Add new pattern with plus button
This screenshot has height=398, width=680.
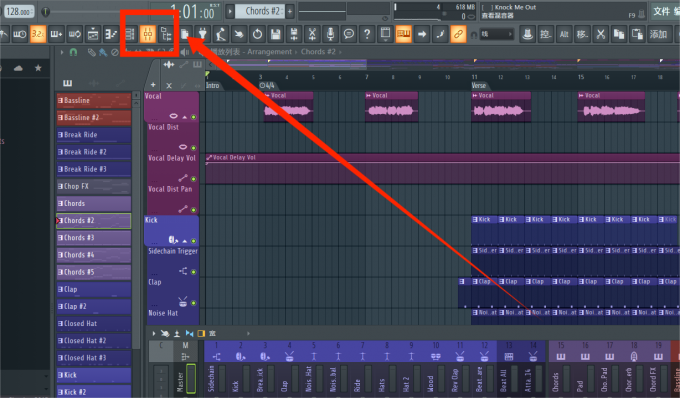click(x=290, y=11)
